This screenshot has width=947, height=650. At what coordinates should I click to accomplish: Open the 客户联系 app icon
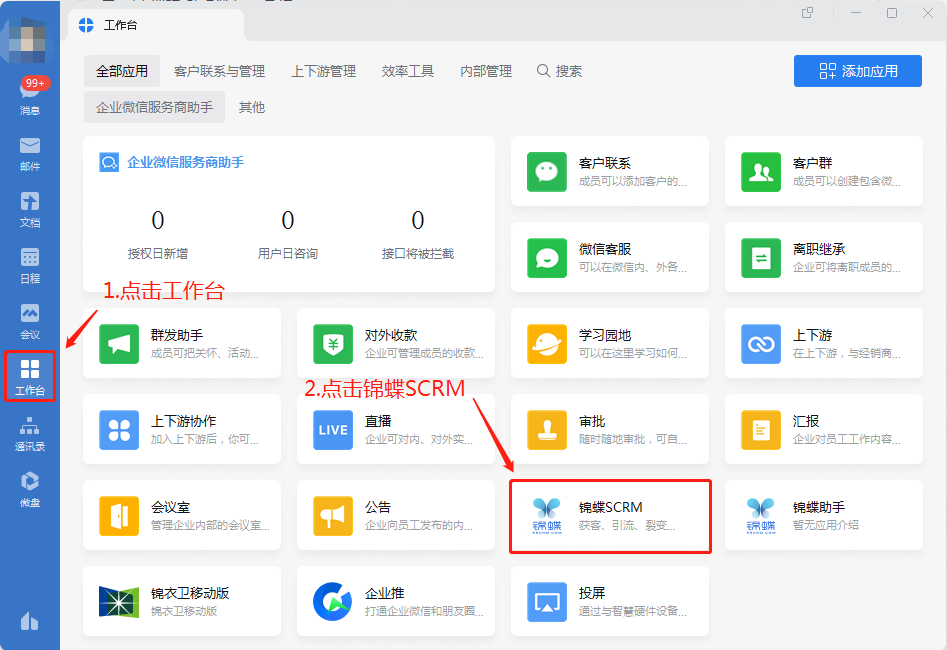tap(547, 172)
